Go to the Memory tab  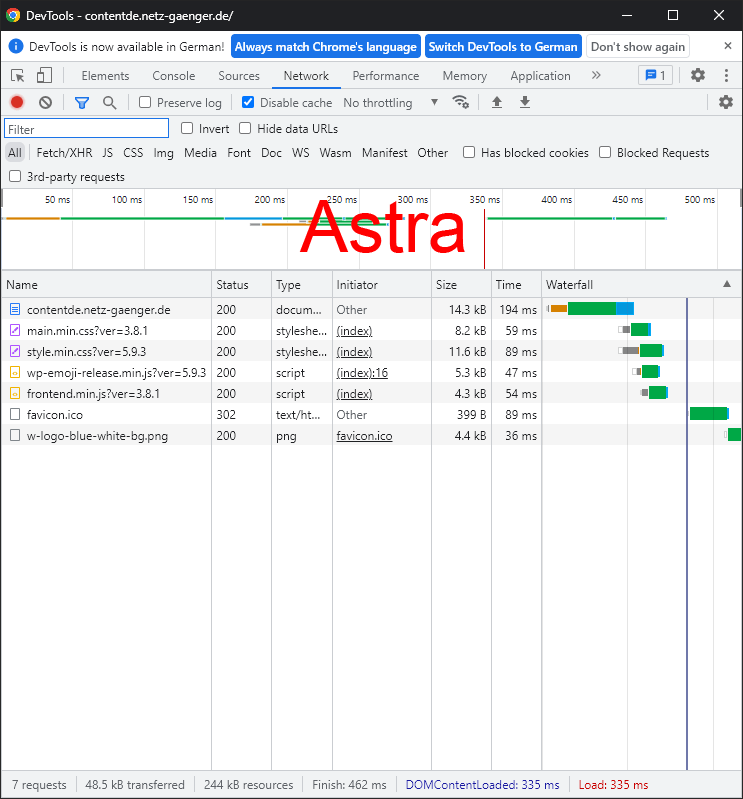465,76
